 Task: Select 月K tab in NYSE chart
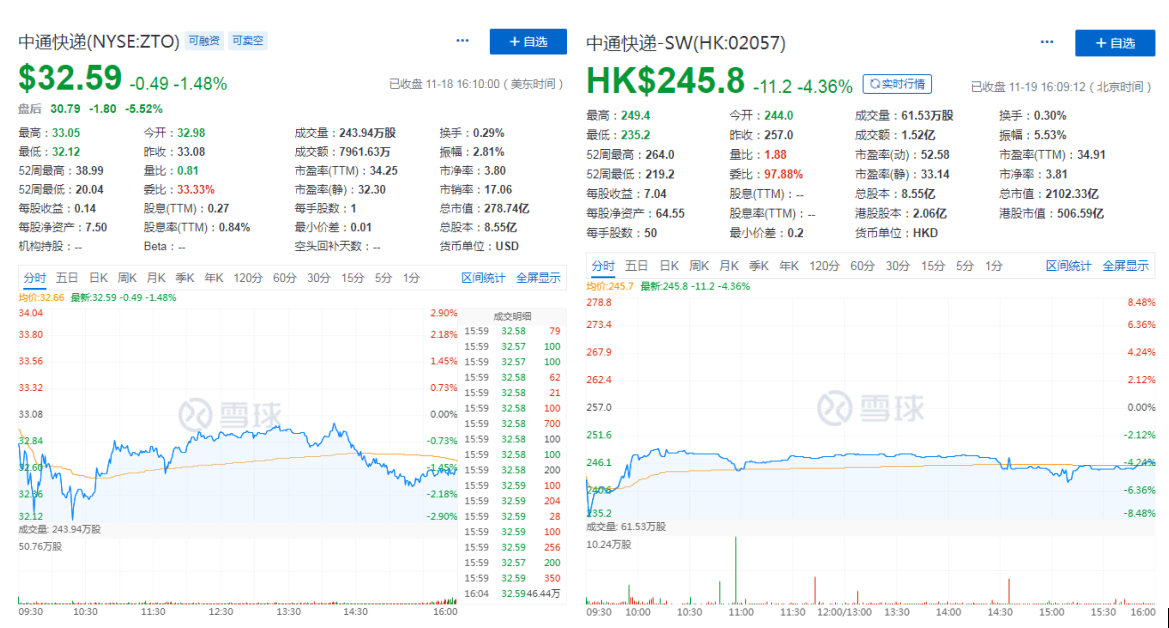point(156,277)
